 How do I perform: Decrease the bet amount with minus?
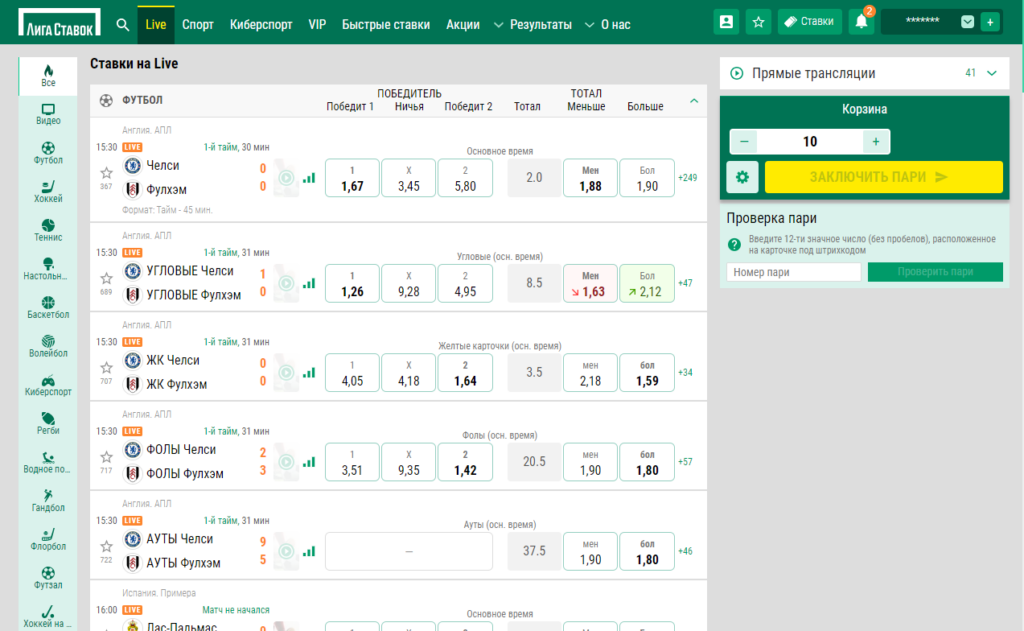tap(744, 142)
